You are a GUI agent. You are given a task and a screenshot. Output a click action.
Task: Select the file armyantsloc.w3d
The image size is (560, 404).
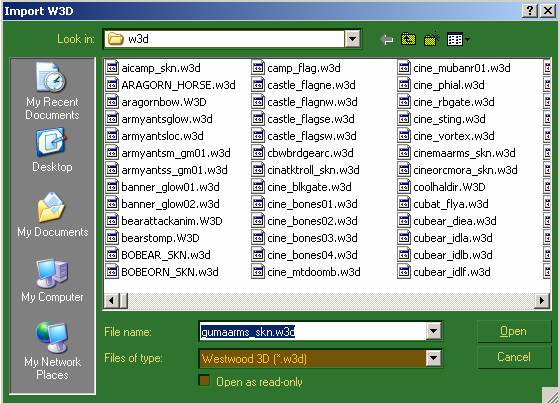pos(155,136)
